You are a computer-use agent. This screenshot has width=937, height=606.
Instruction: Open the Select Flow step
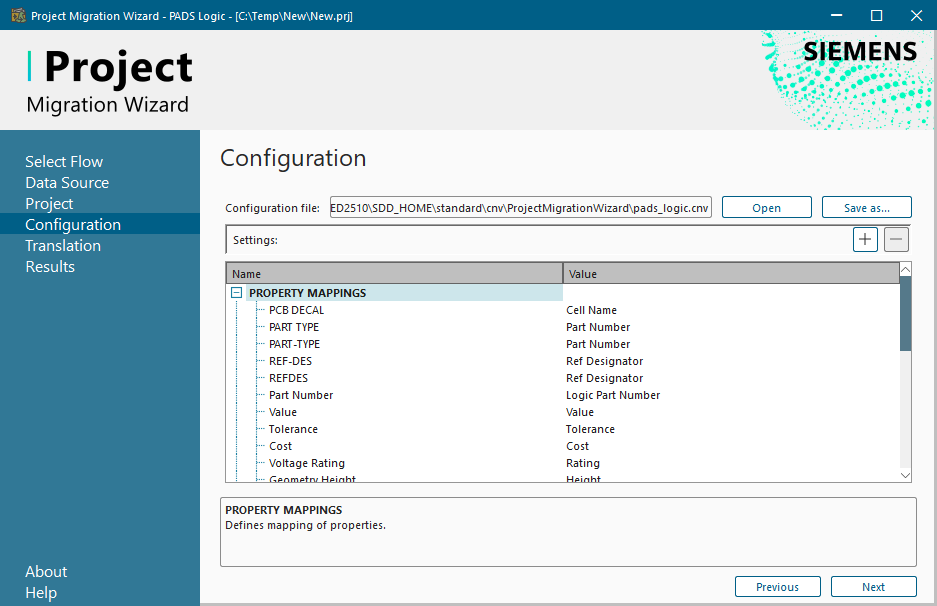click(64, 161)
